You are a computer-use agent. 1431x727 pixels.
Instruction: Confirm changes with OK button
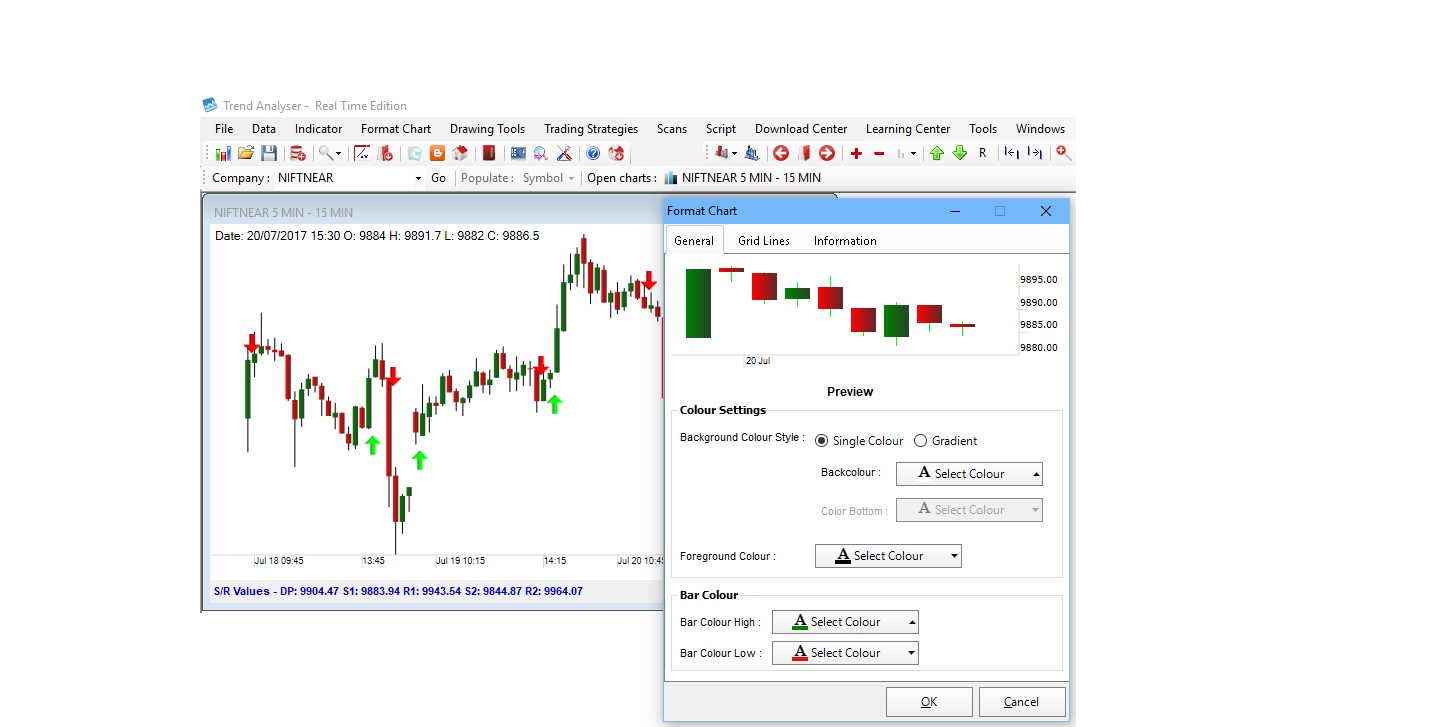click(928, 701)
